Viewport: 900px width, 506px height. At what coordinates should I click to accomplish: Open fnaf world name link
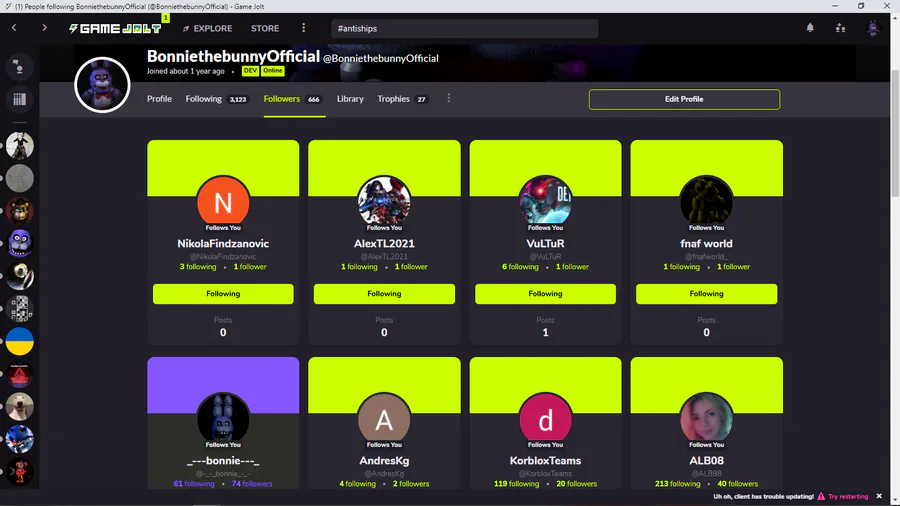click(707, 243)
